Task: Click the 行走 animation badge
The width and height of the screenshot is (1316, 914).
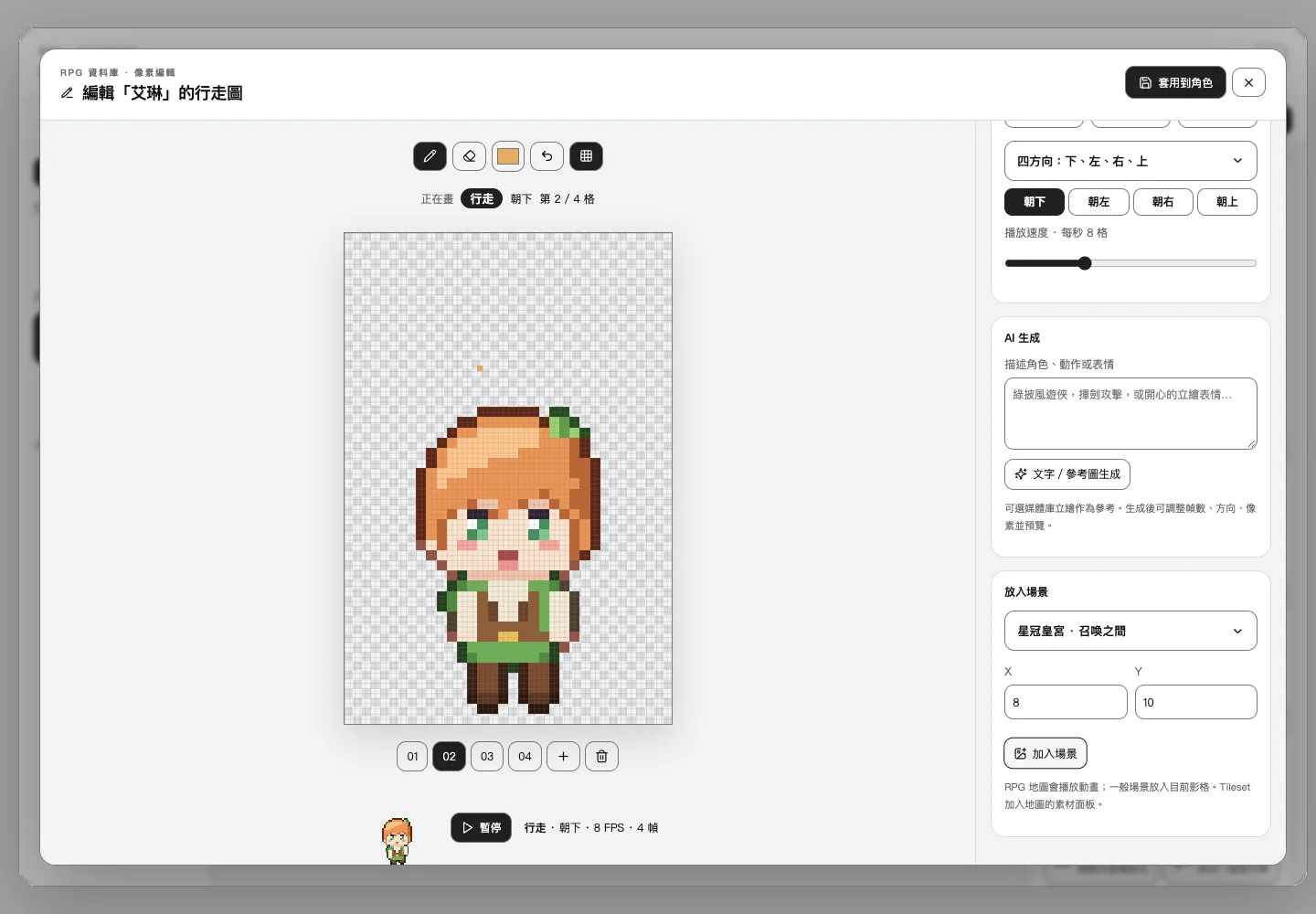Action: (482, 198)
